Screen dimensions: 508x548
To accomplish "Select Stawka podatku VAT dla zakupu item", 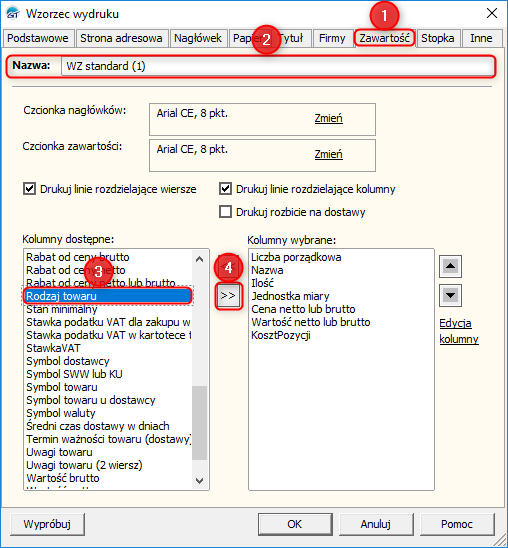I will (x=108, y=322).
